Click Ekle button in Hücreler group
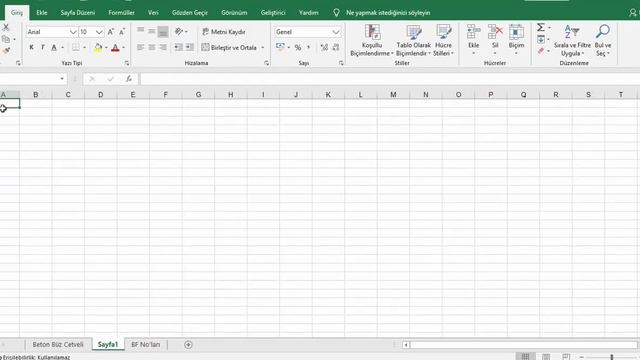640x360 pixels. 473,40
